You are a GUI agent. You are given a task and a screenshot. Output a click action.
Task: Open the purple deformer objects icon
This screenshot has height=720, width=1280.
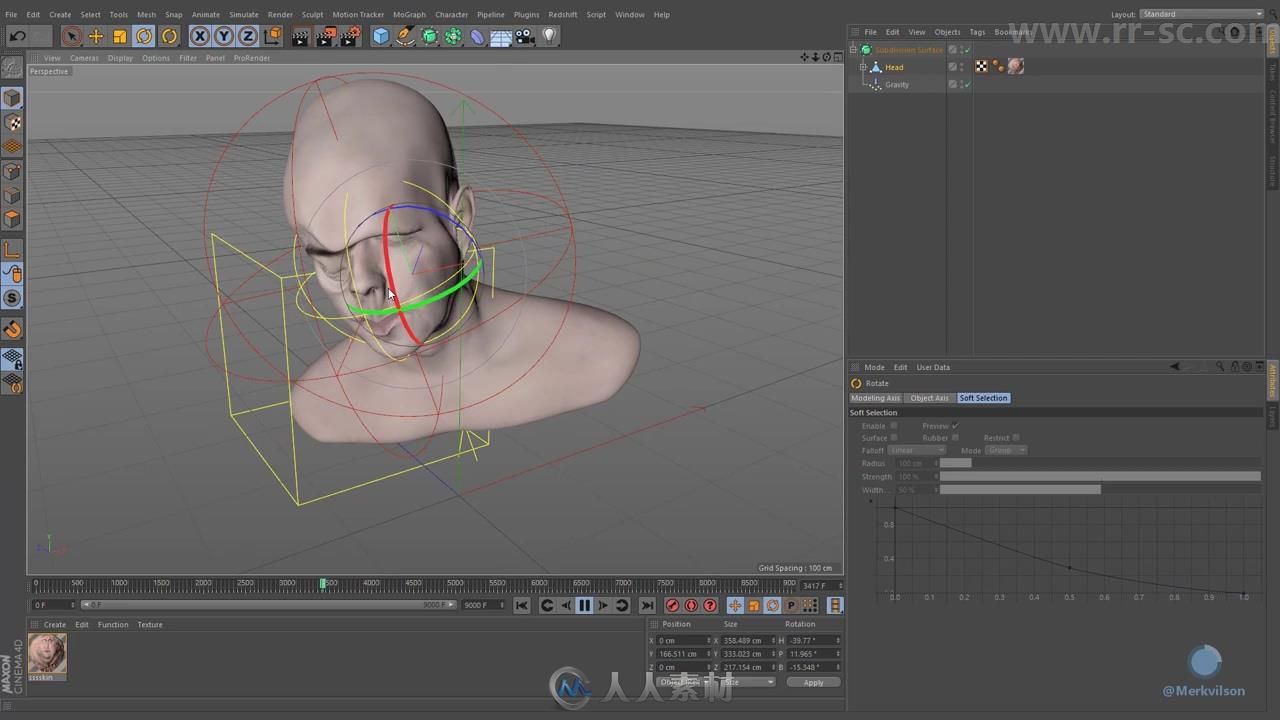(x=477, y=37)
